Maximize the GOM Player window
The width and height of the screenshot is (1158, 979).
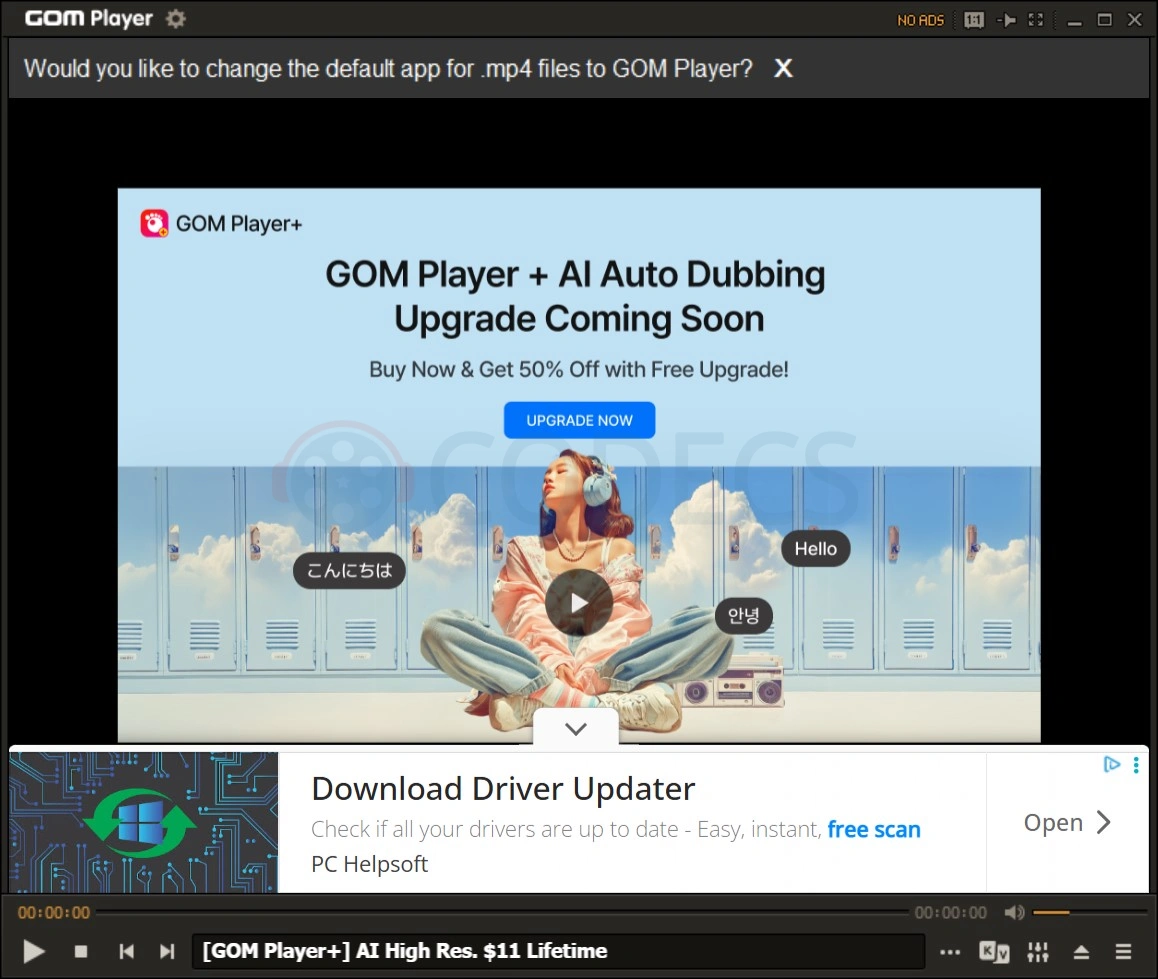pyautogui.click(x=1105, y=20)
